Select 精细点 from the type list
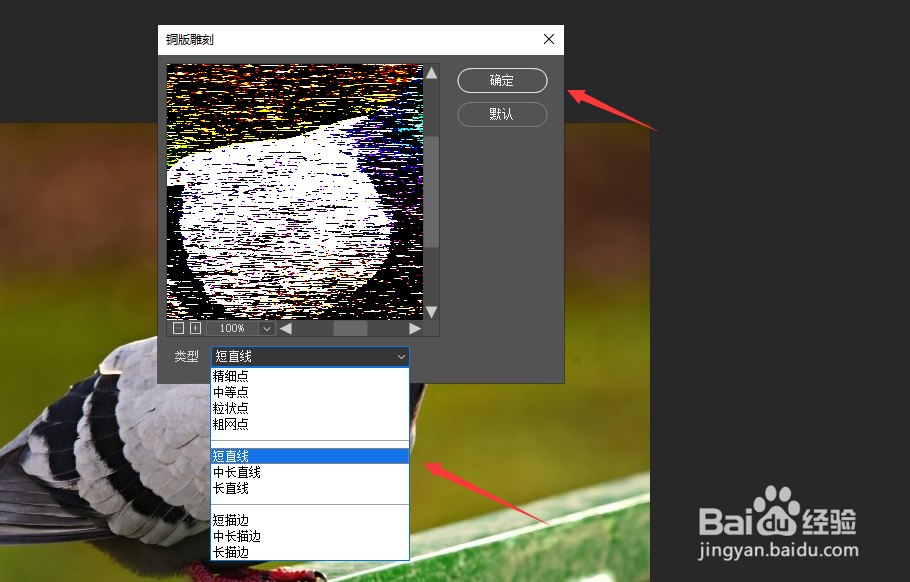910x582 pixels. coord(310,376)
